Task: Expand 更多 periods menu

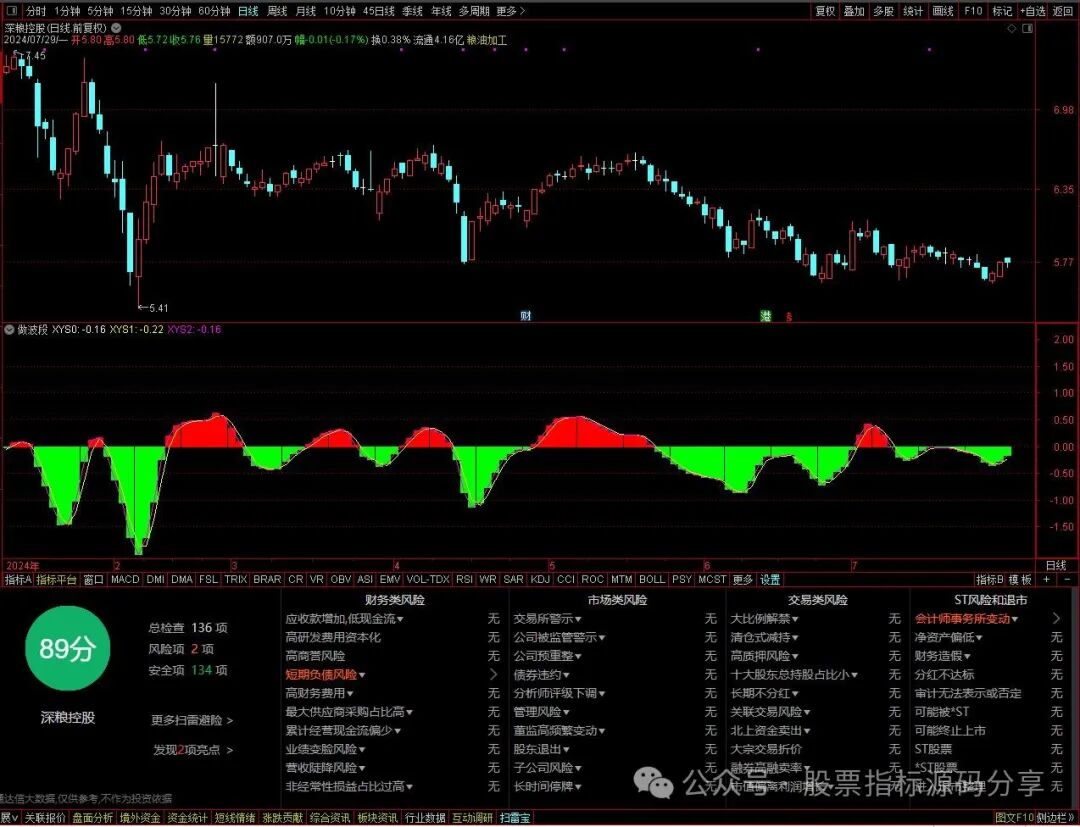Action: click(x=510, y=11)
